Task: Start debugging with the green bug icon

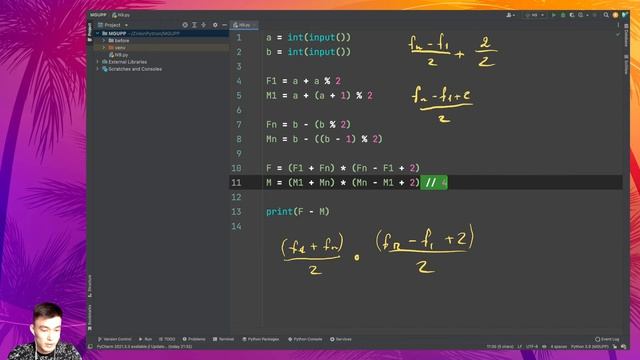Action: click(x=563, y=15)
